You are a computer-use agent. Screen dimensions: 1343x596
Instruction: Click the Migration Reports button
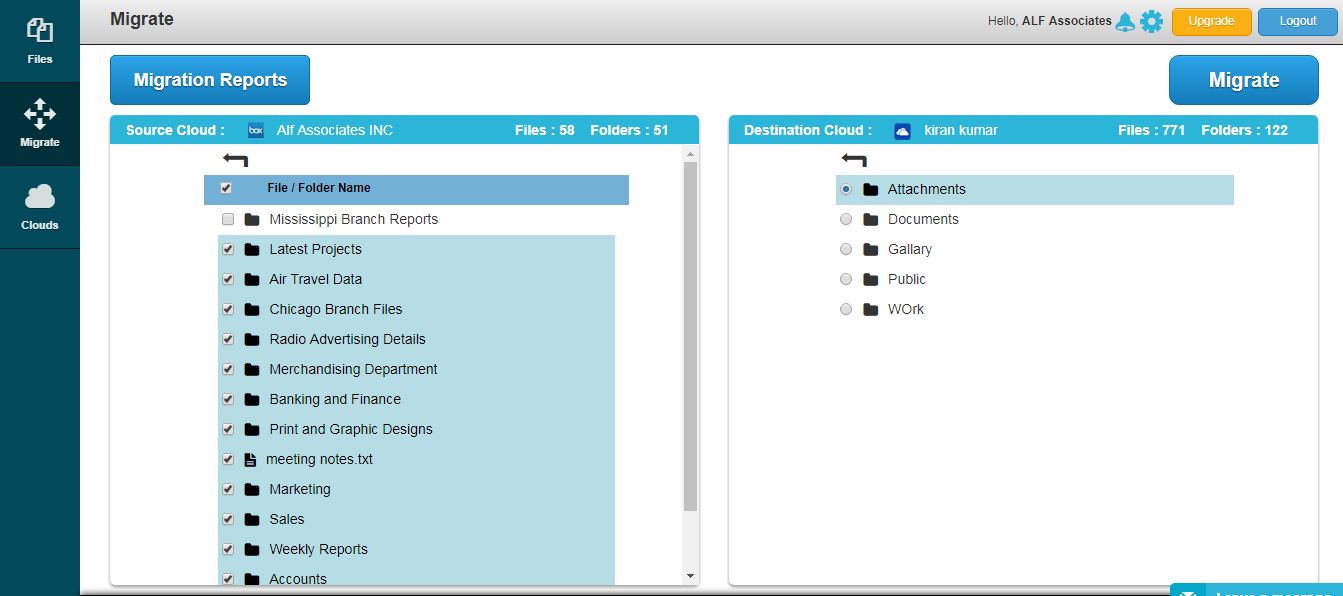tap(210, 80)
